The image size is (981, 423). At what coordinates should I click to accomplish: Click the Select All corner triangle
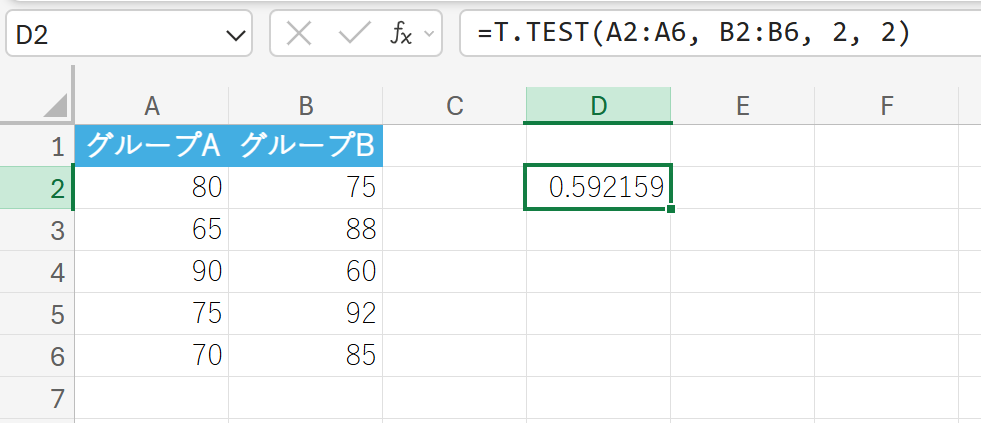[x=56, y=106]
